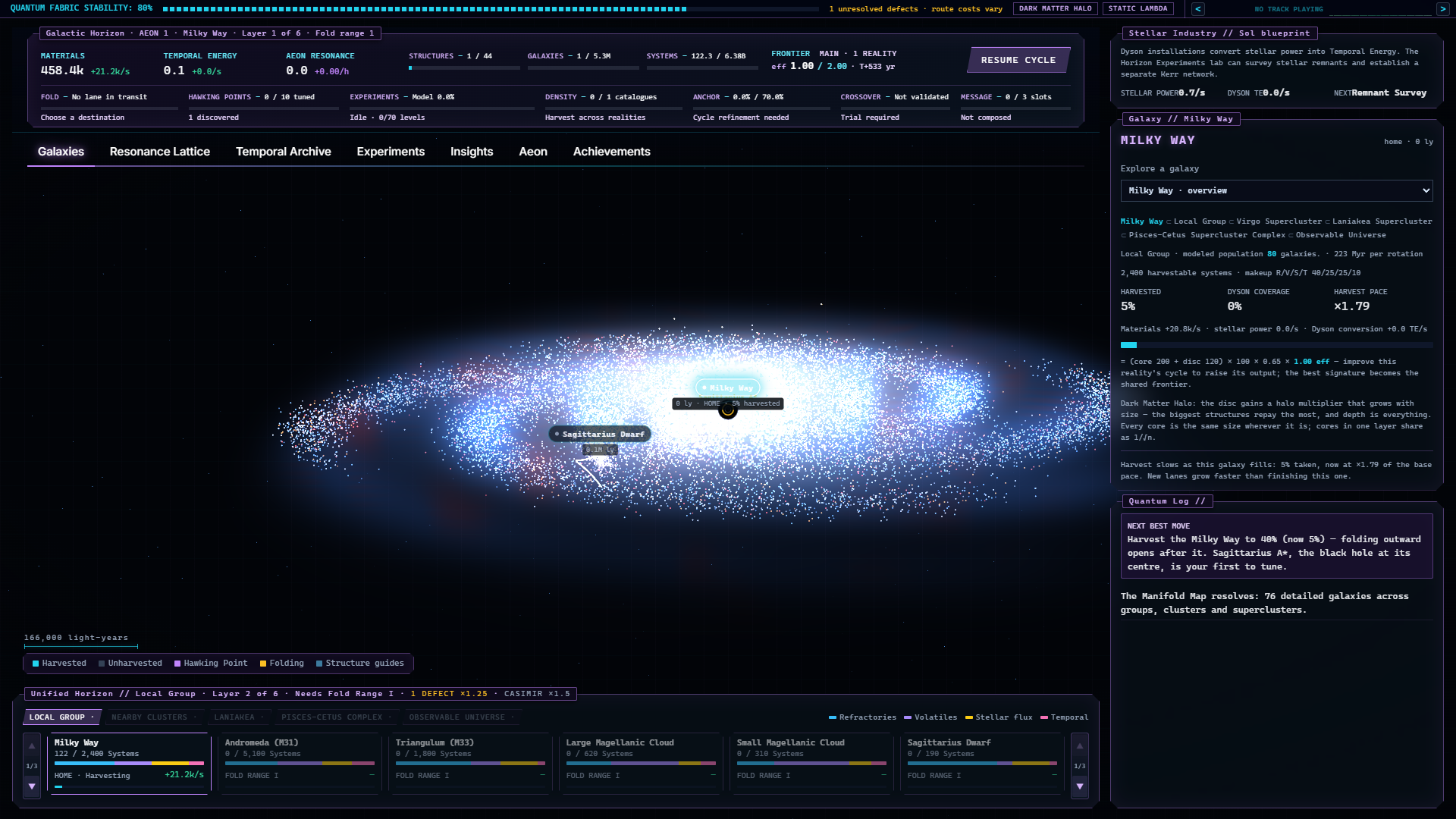
Task: Page up the right galaxy list arrow
Action: pyautogui.click(x=1080, y=746)
